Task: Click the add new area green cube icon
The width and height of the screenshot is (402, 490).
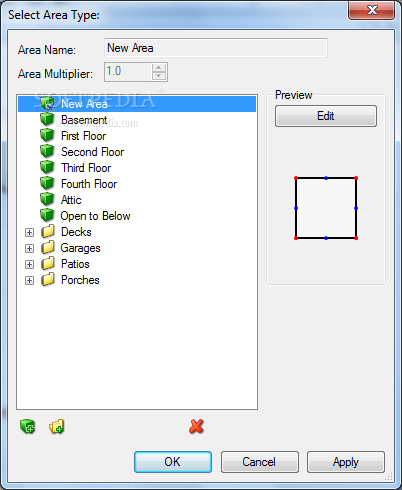Action: coord(27,426)
